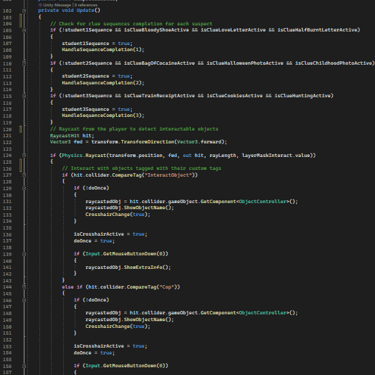Click 'isClueBagOfCocaineActive' on line 110
Viewport: 375px width, 375px height.
[x=159, y=63]
